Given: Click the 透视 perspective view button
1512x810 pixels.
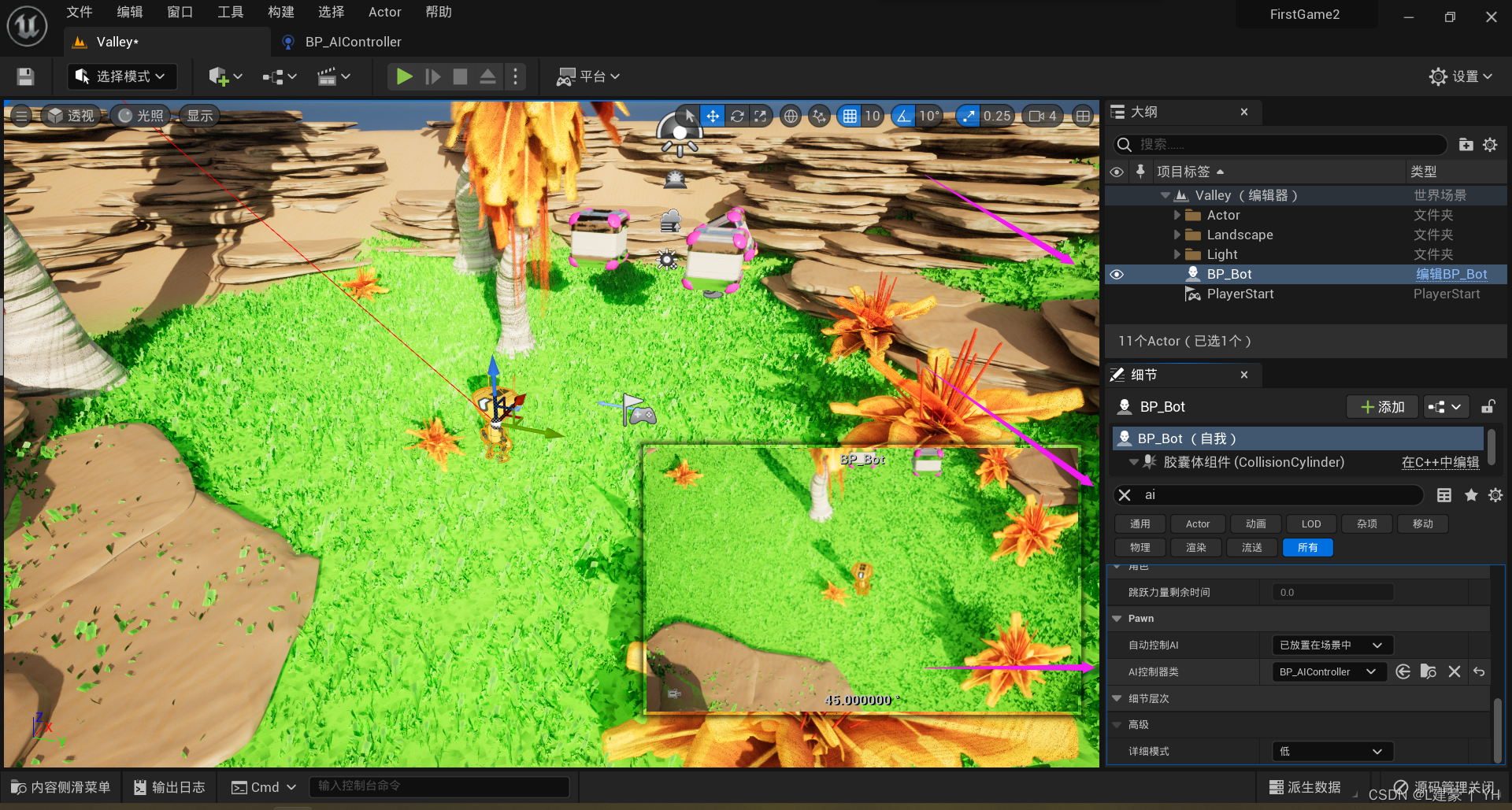Looking at the screenshot, I should [72, 116].
